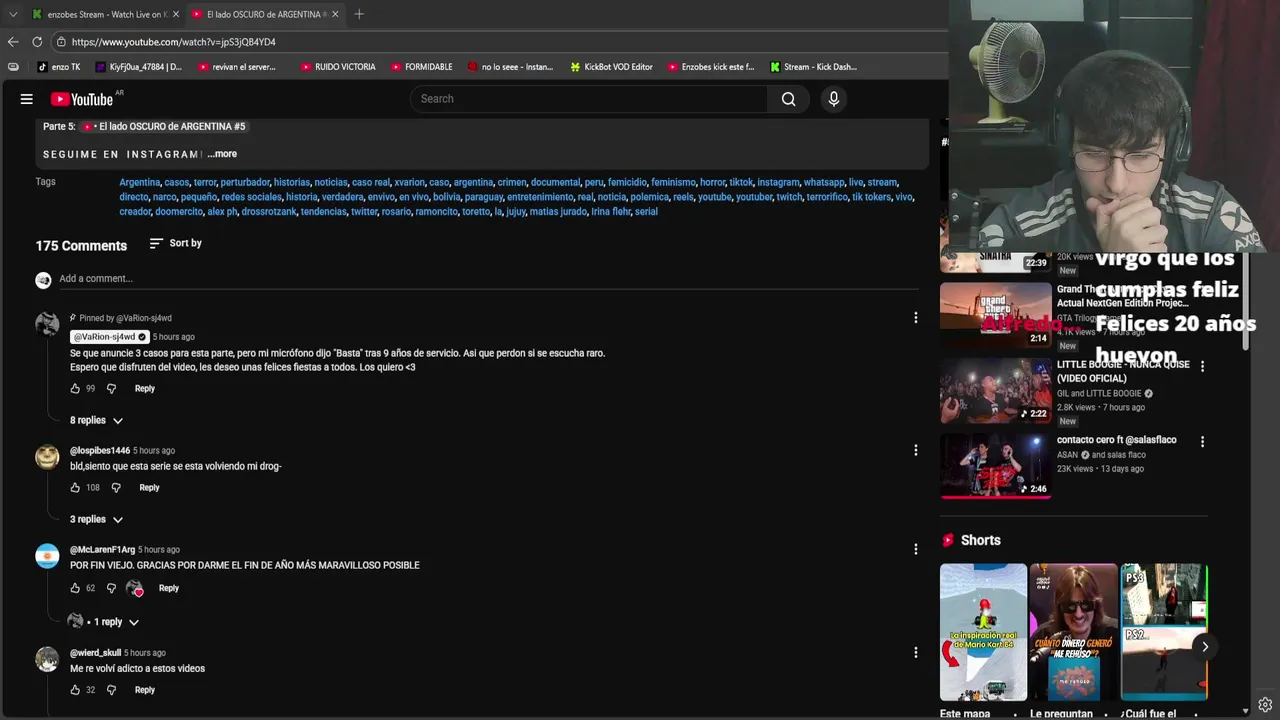Dislike McLarenF1Arg comment
Screen dimensions: 1280x720
(111, 589)
